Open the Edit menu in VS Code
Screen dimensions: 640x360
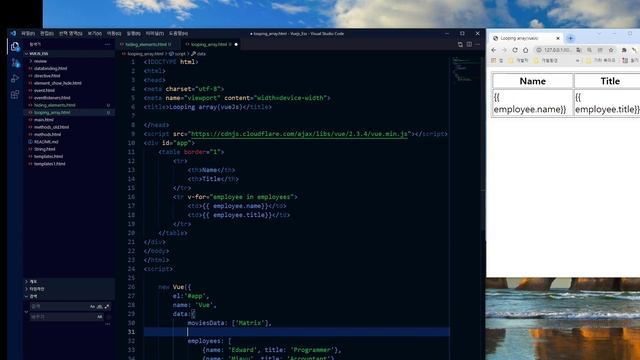pyautogui.click(x=47, y=33)
